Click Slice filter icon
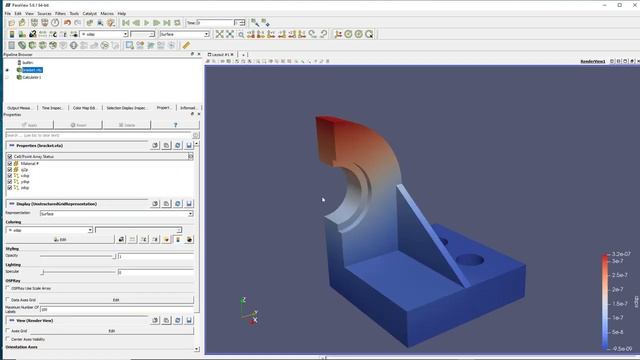This screenshot has width=640, height=360. 42,45
